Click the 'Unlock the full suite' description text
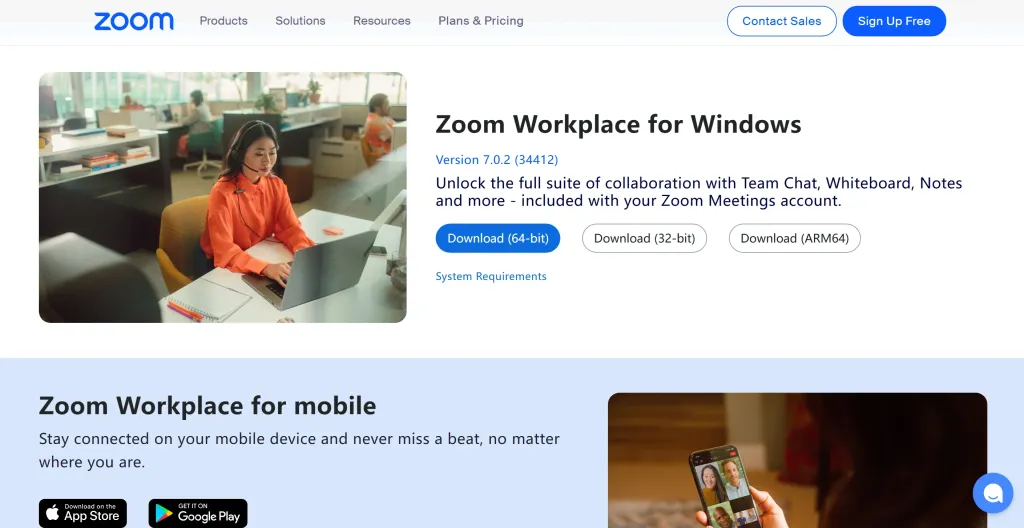1024x528 pixels. 699,191
